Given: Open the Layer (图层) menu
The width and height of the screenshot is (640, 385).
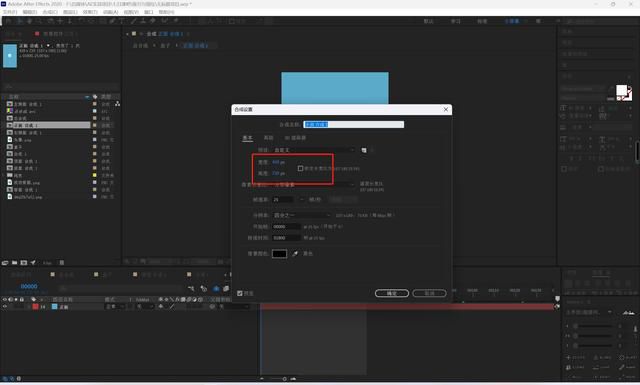Looking at the screenshot, I should point(70,12).
